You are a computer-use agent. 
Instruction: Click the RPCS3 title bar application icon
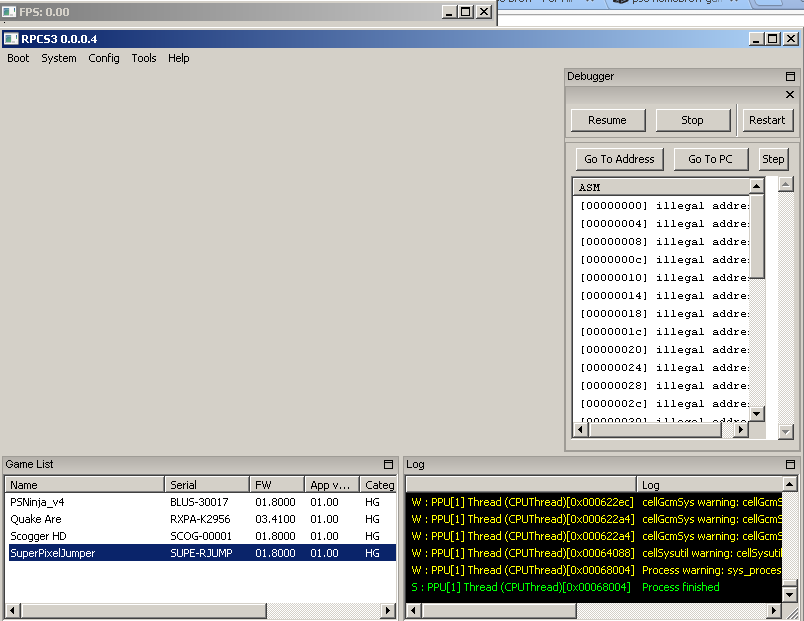tap(10, 39)
